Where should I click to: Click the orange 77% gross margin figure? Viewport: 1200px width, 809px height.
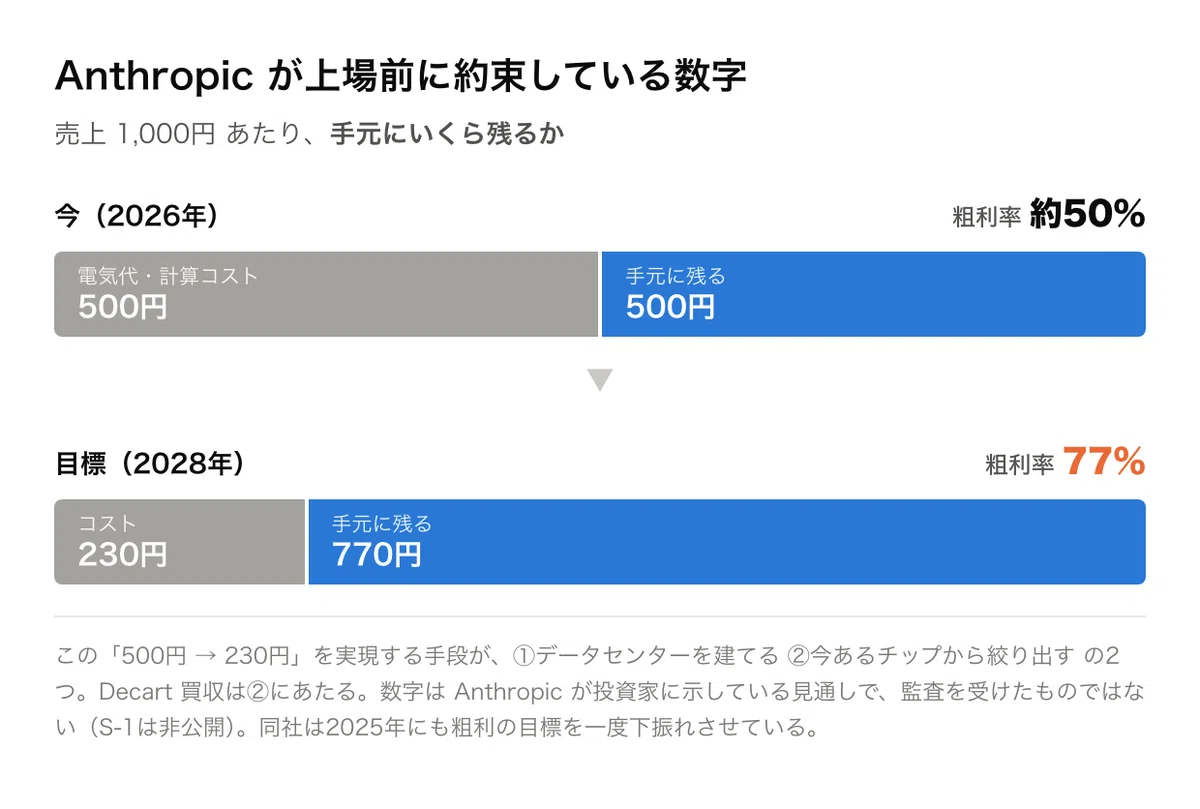tap(1103, 461)
